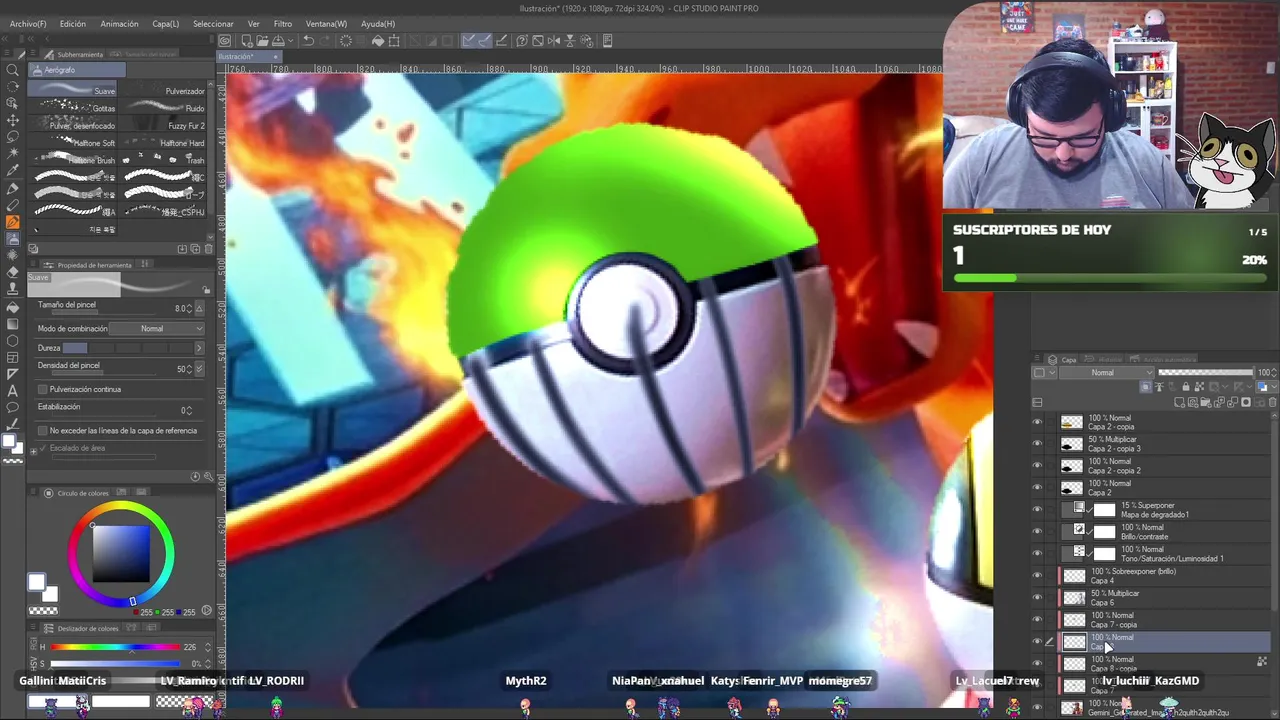Click the color wheel hue ring
1280x720 pixels.
pyautogui.click(x=121, y=506)
